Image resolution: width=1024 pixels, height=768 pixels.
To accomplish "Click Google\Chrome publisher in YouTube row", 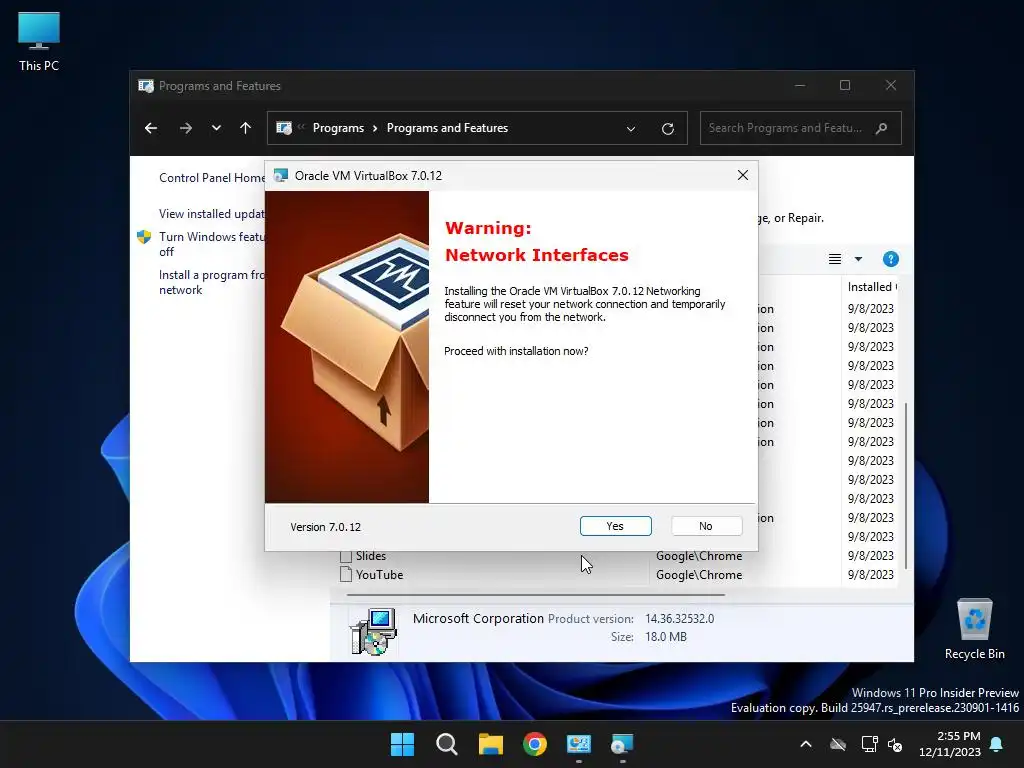I will pyautogui.click(x=699, y=575).
